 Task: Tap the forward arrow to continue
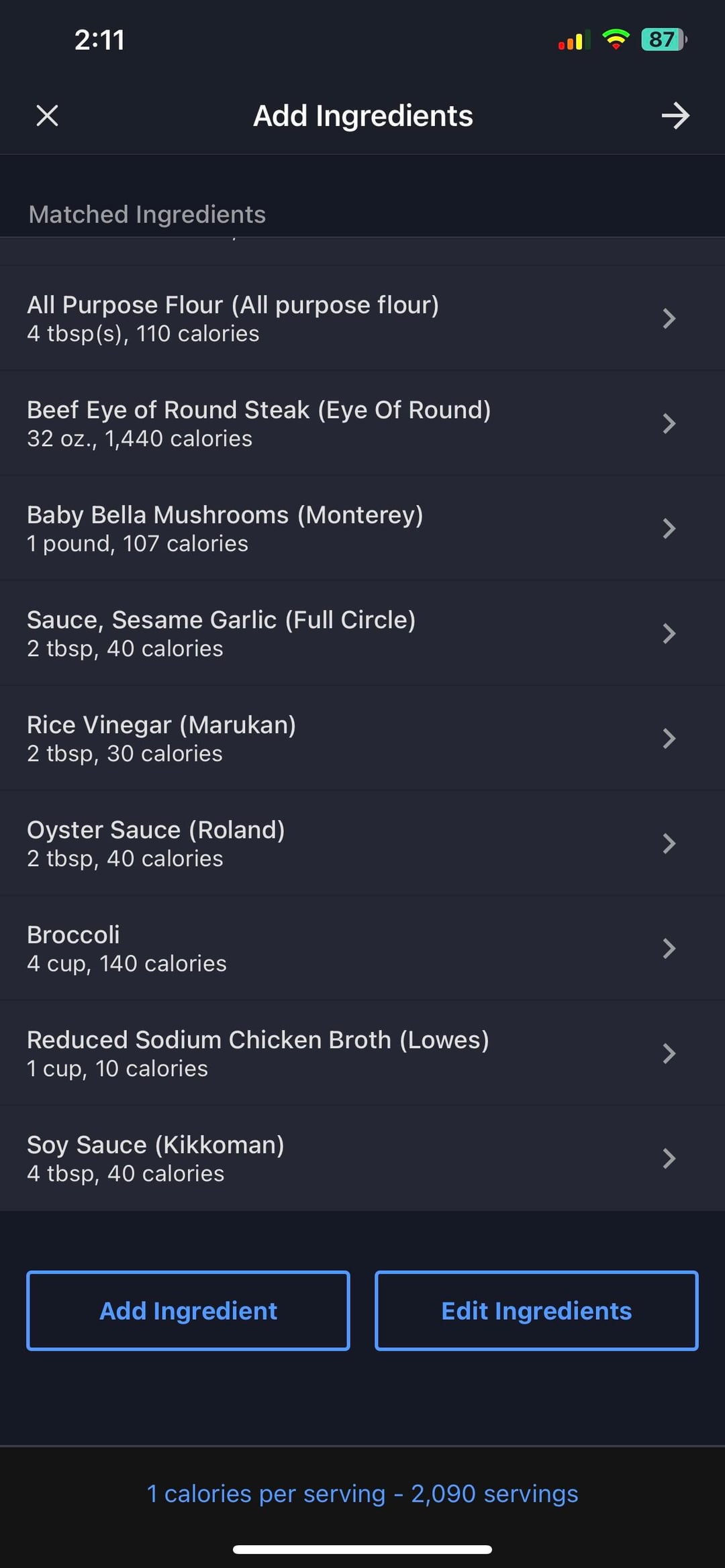click(675, 115)
